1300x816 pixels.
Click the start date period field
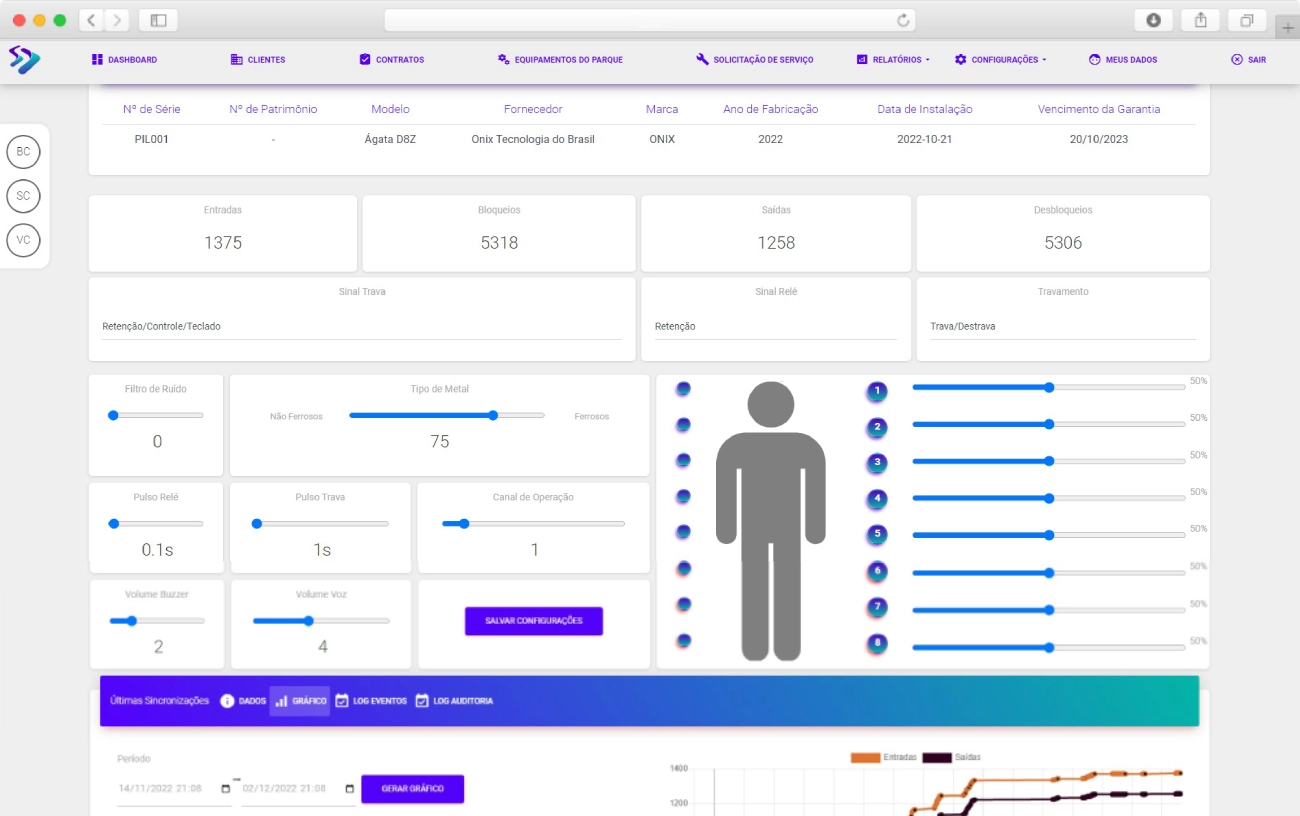coord(166,789)
